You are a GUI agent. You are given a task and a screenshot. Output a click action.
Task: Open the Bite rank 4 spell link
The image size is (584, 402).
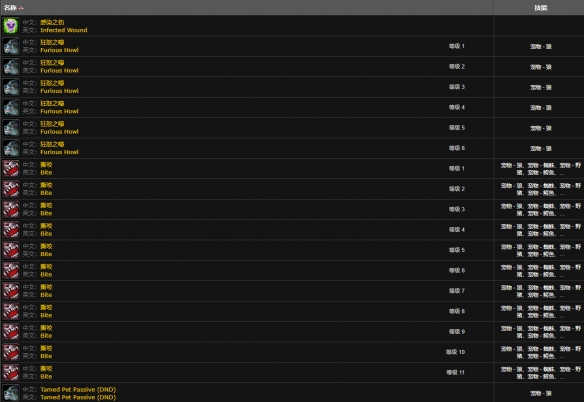click(x=46, y=234)
